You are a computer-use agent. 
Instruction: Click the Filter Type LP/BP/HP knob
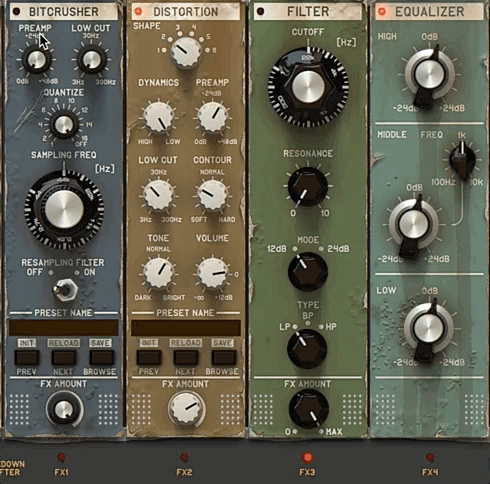pos(307,349)
